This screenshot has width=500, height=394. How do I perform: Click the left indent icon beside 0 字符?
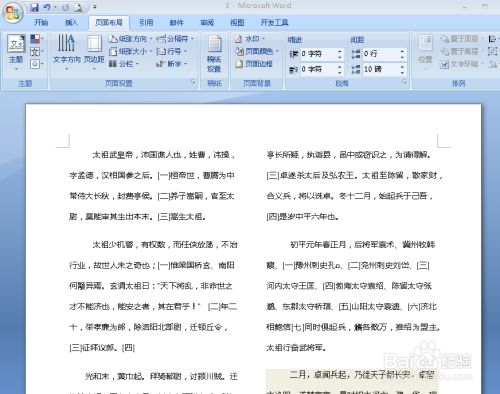293,54
